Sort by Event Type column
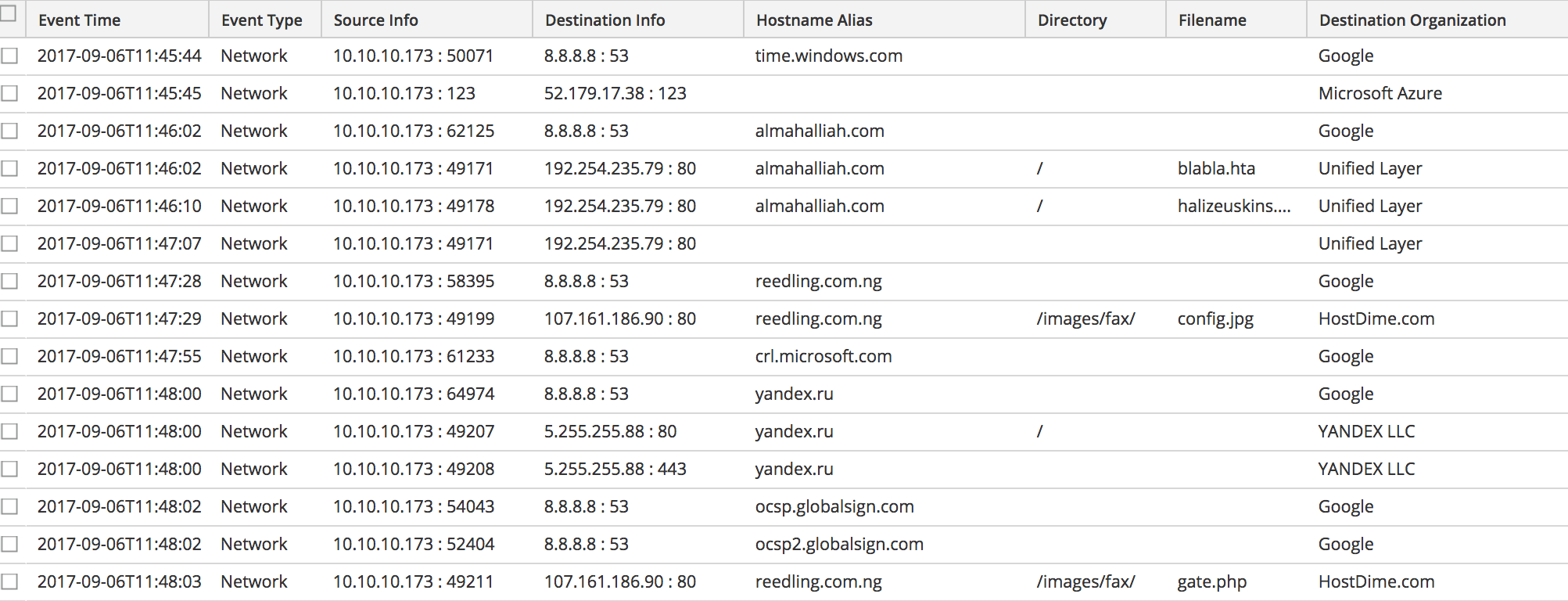Image resolution: width=1568 pixels, height=601 pixels. 261,20
